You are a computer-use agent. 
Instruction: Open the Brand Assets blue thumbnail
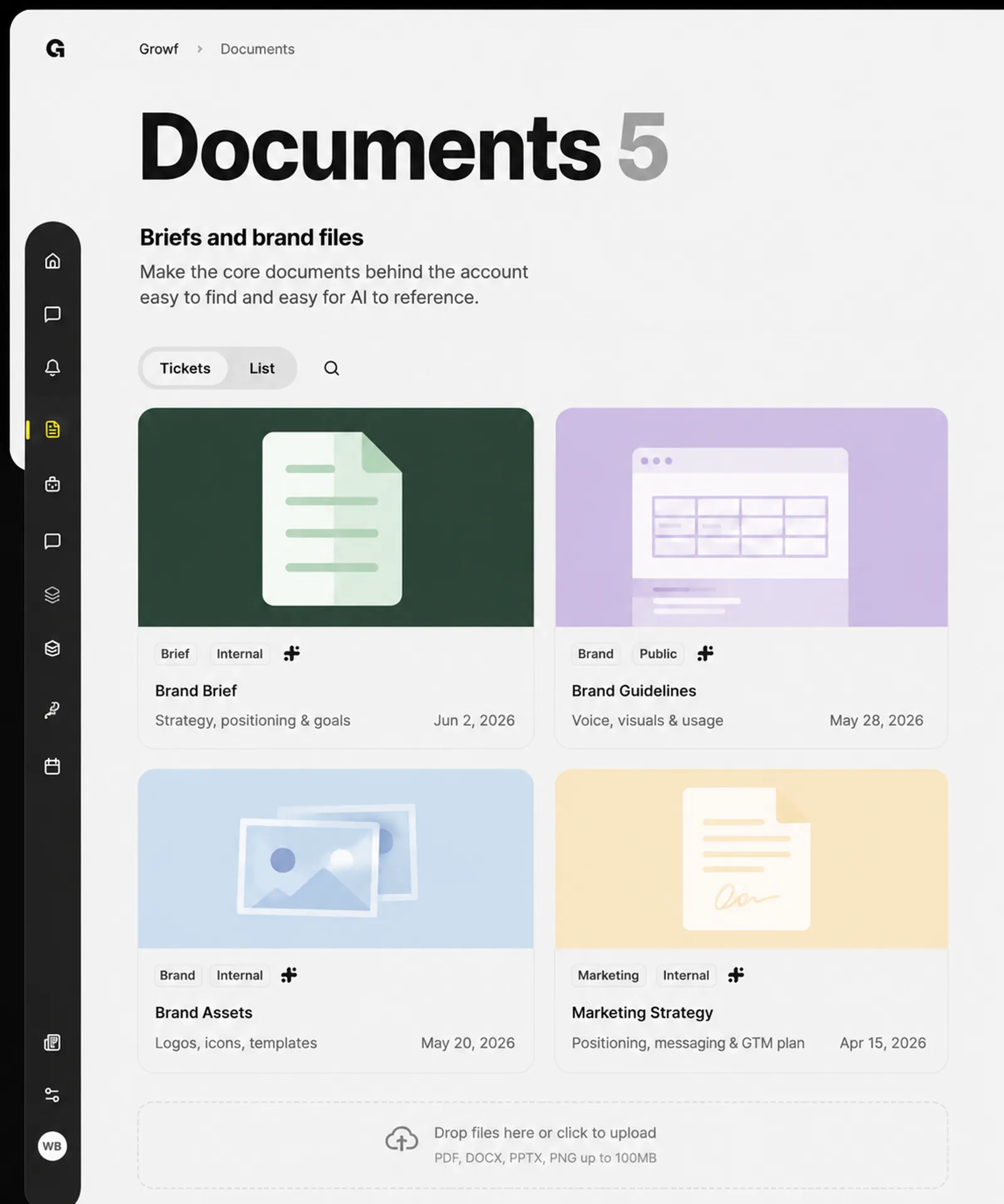click(x=336, y=859)
